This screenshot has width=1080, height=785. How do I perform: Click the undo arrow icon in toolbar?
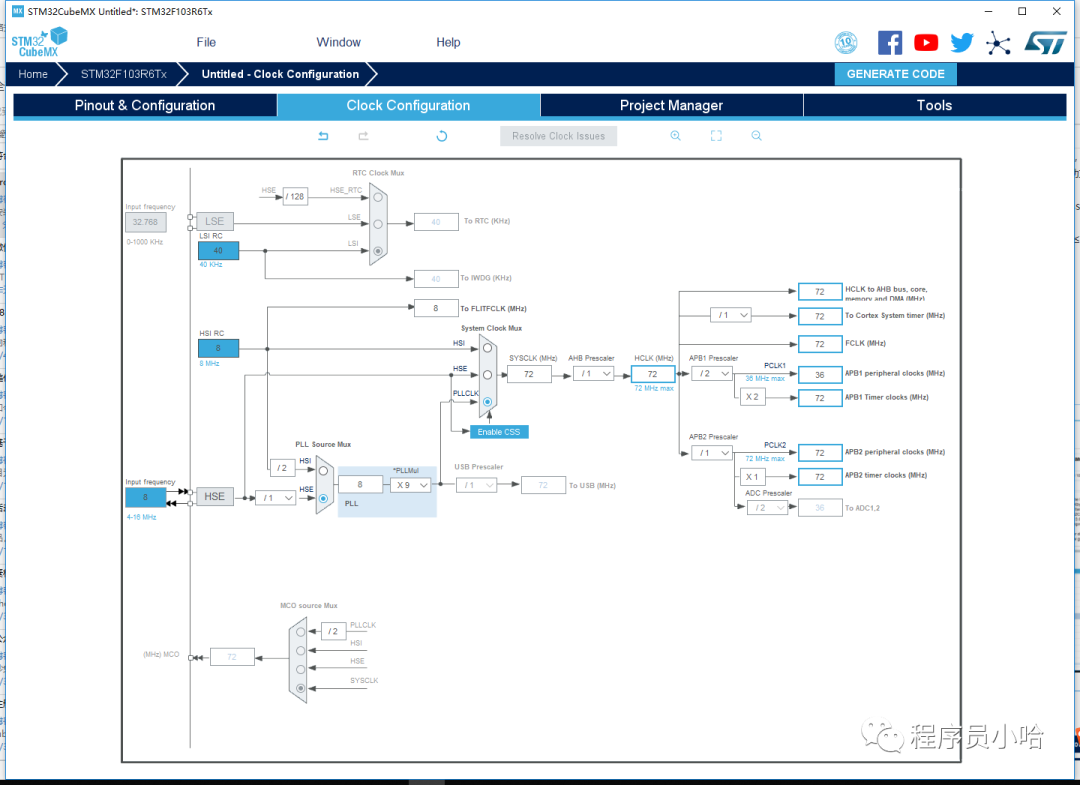[323, 136]
